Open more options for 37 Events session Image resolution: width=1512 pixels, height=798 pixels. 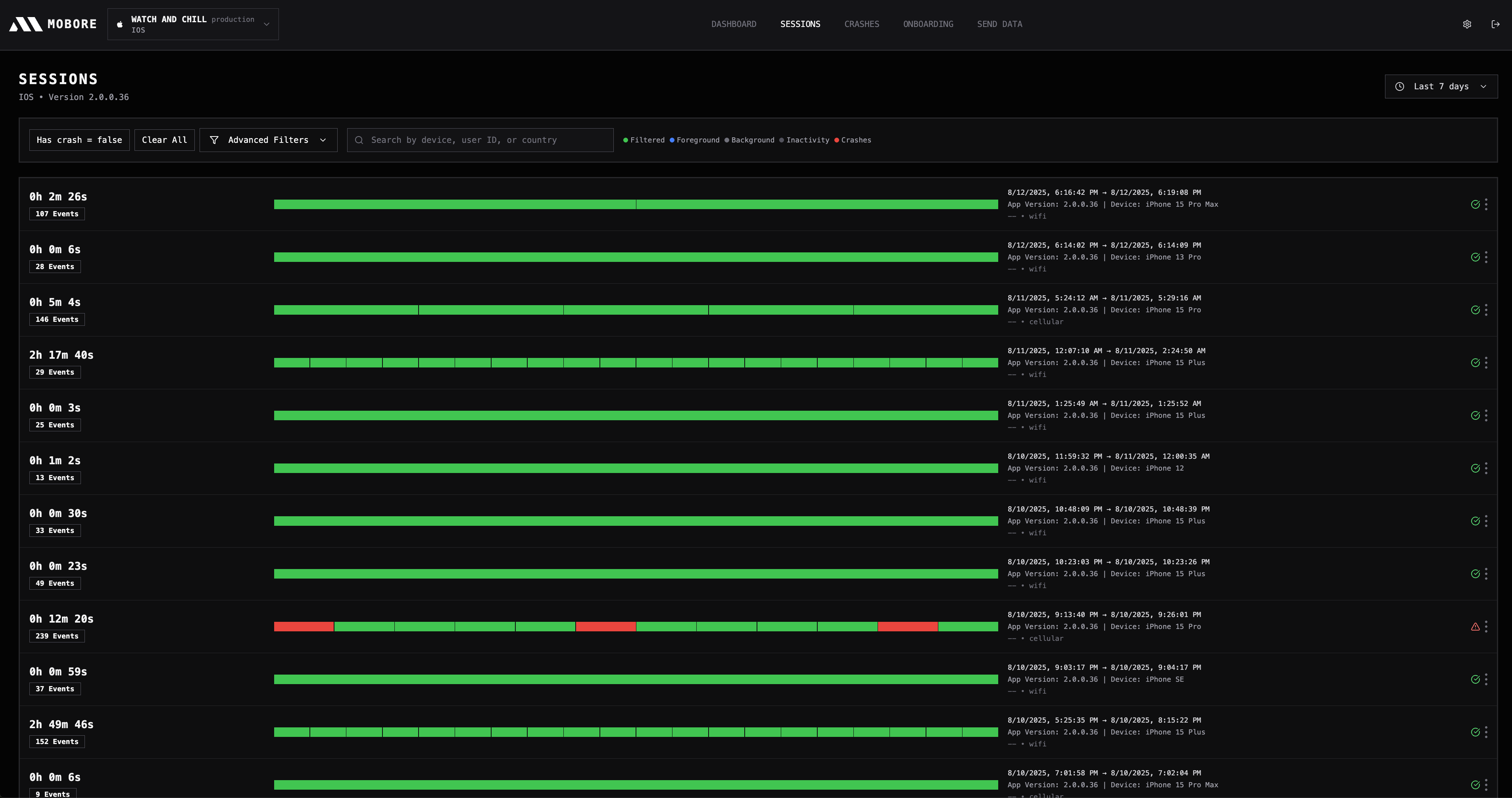click(1486, 679)
